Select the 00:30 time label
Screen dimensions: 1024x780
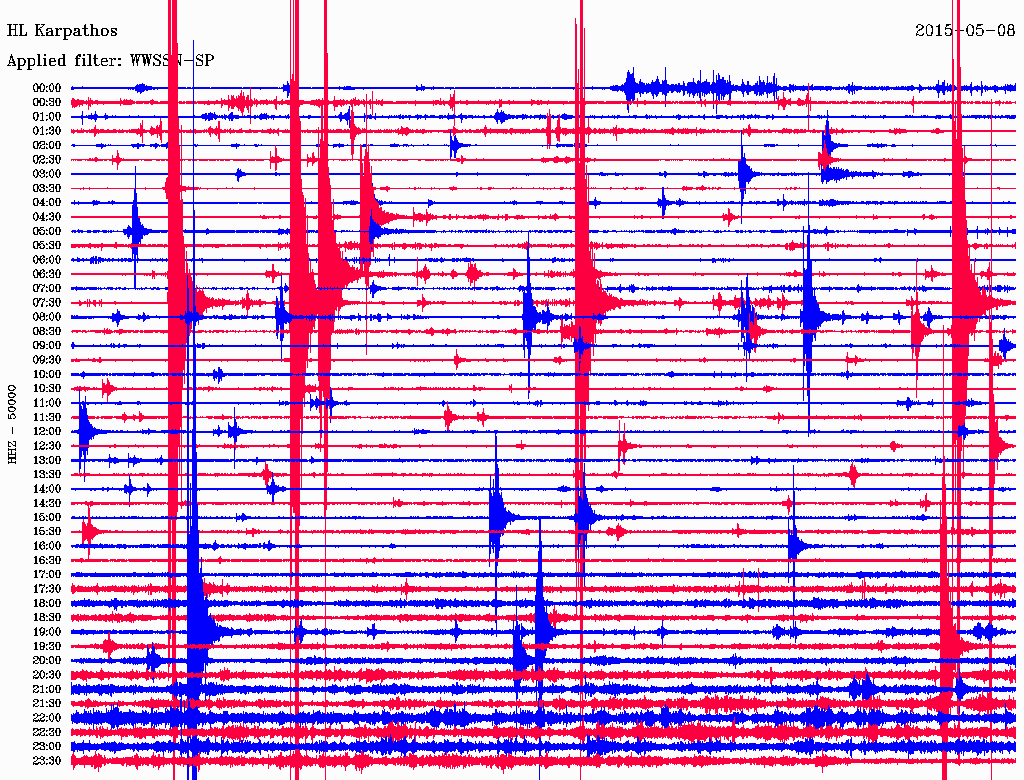coord(47,103)
